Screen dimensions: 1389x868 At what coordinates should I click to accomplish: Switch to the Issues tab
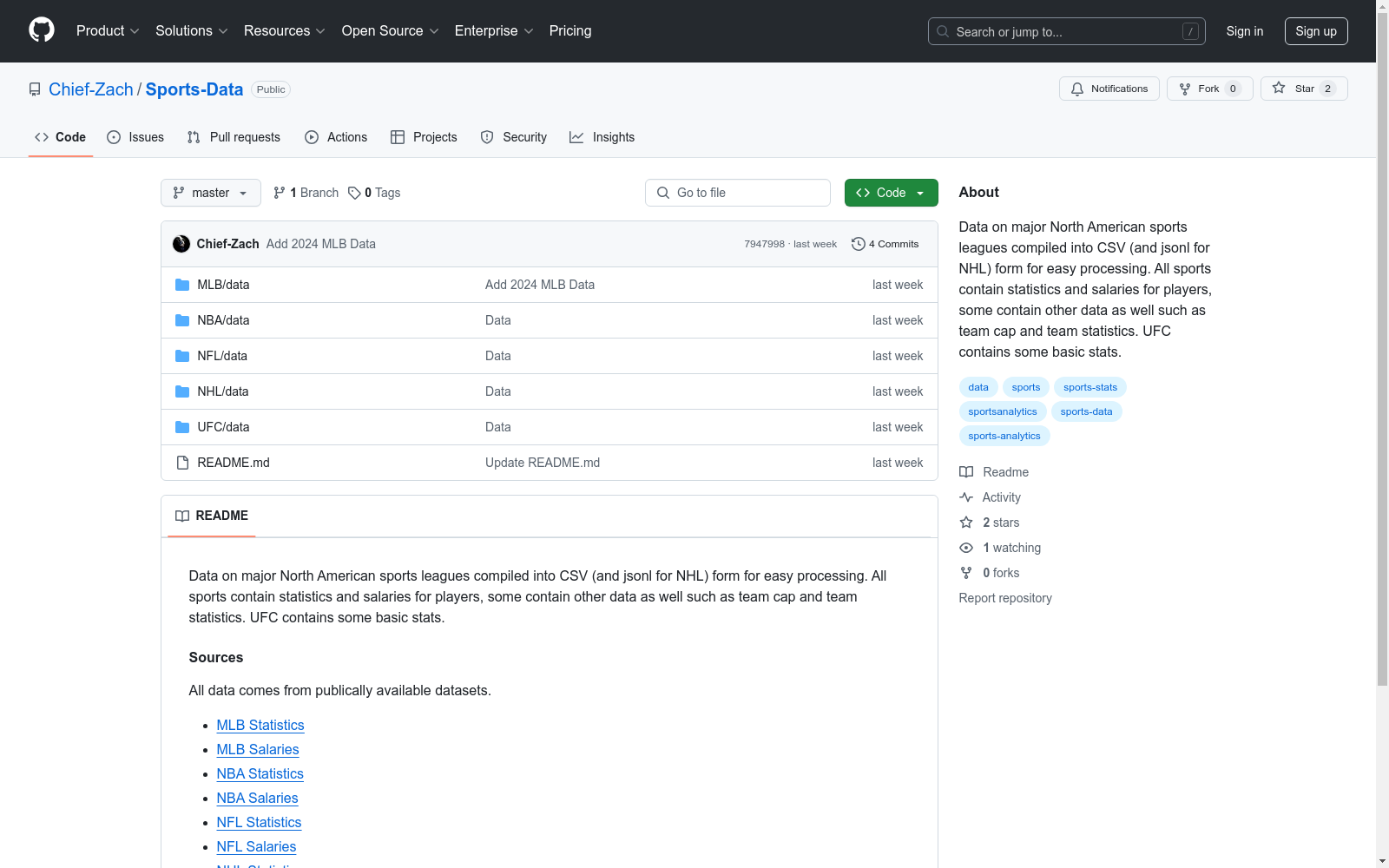tap(135, 137)
